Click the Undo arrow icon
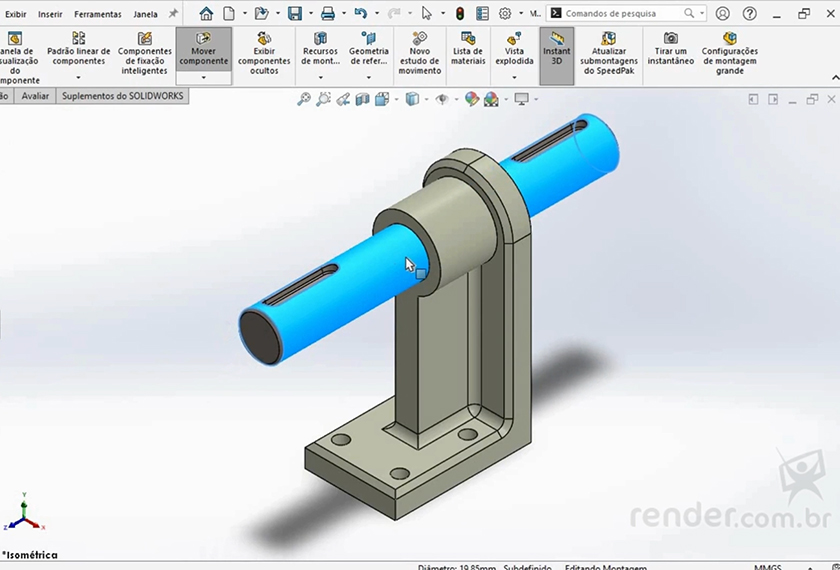The image size is (840, 570). (360, 14)
